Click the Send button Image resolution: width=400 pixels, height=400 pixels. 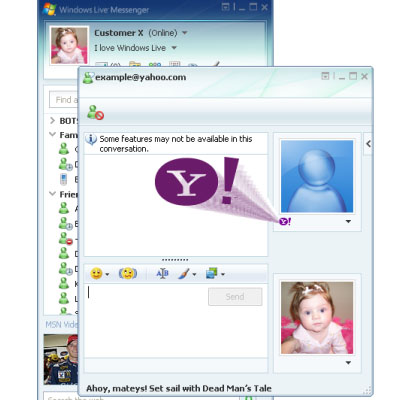click(x=235, y=297)
